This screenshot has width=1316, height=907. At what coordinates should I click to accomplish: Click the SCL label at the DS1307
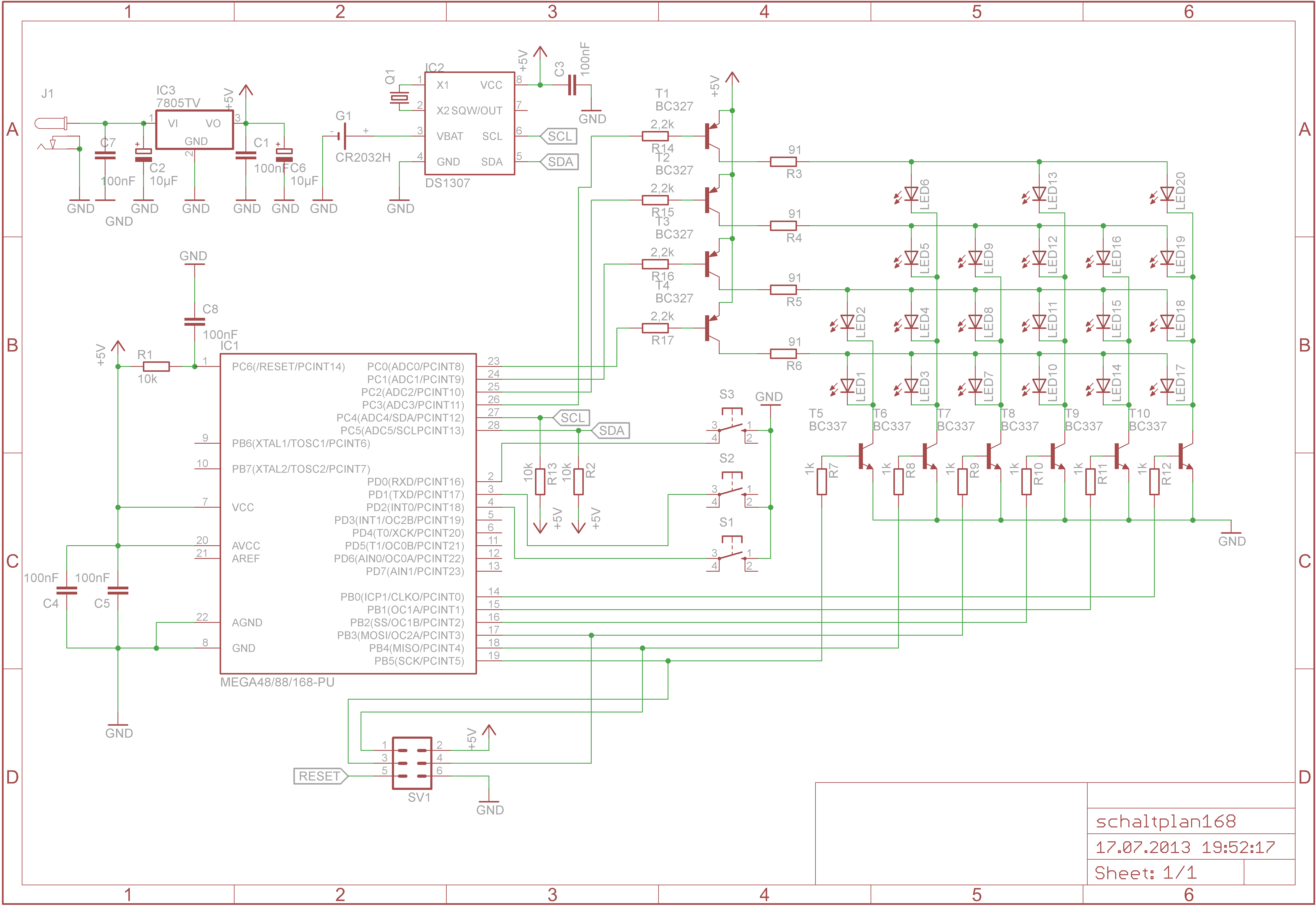click(x=558, y=136)
